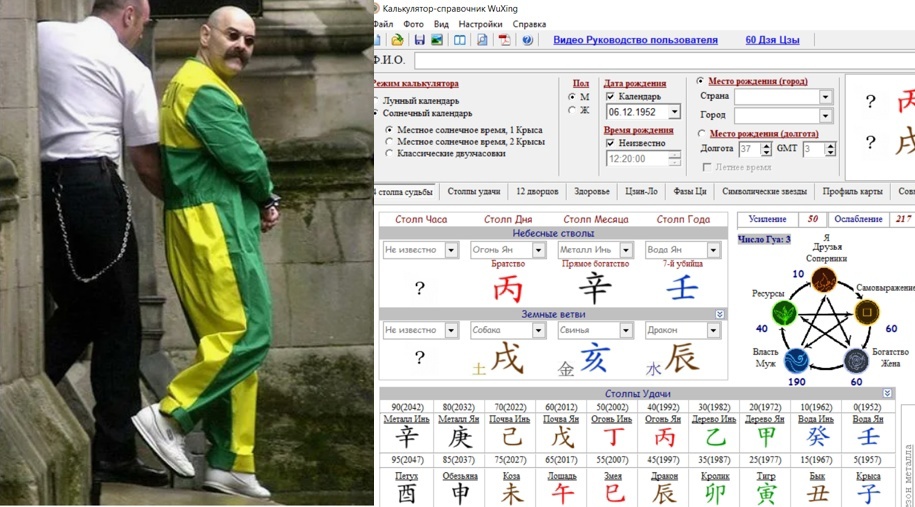The width and height of the screenshot is (915, 507).
Task: Open the Свинья month branch dropdown
Action: point(626,330)
